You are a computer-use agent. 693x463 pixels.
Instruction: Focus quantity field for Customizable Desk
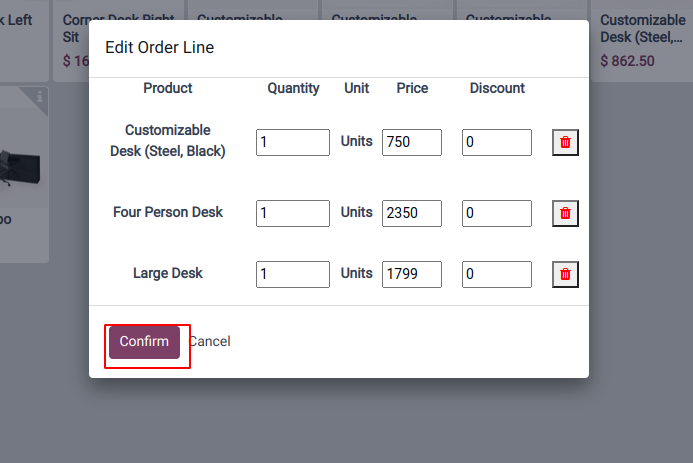click(x=292, y=142)
